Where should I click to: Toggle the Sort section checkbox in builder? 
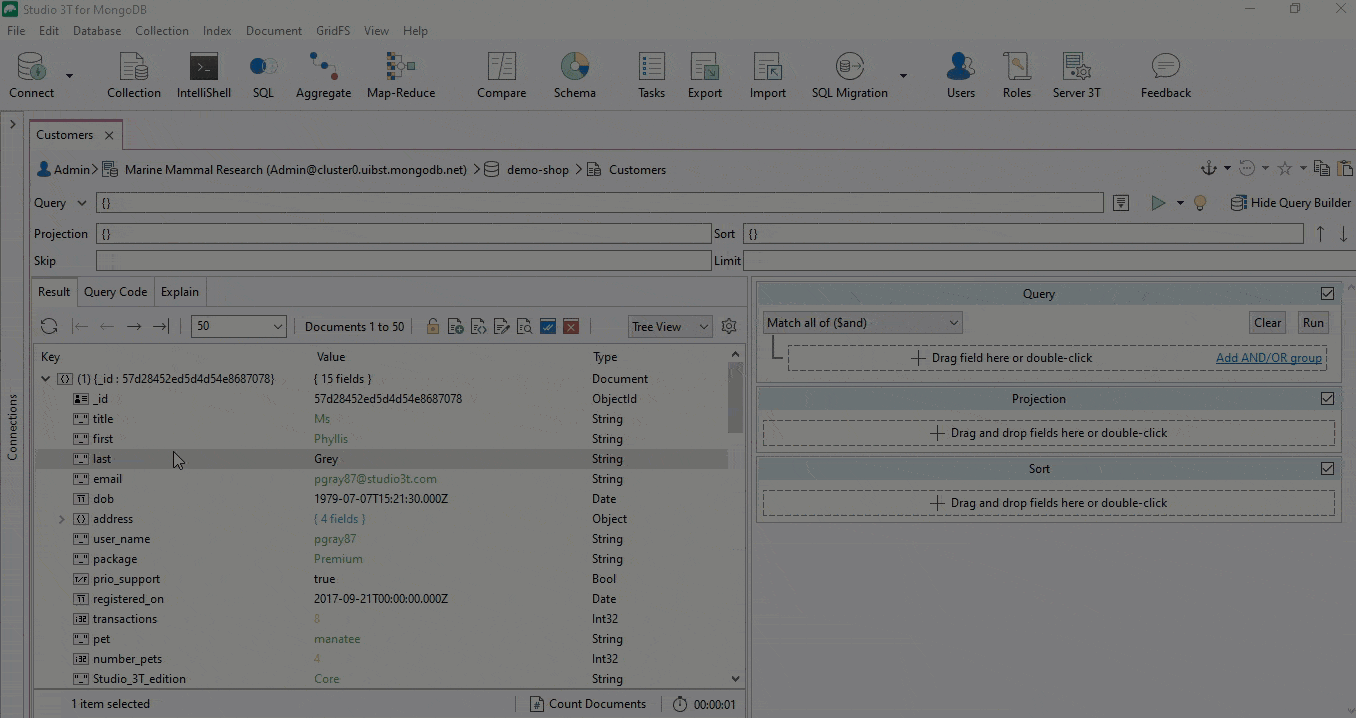tap(1327, 468)
